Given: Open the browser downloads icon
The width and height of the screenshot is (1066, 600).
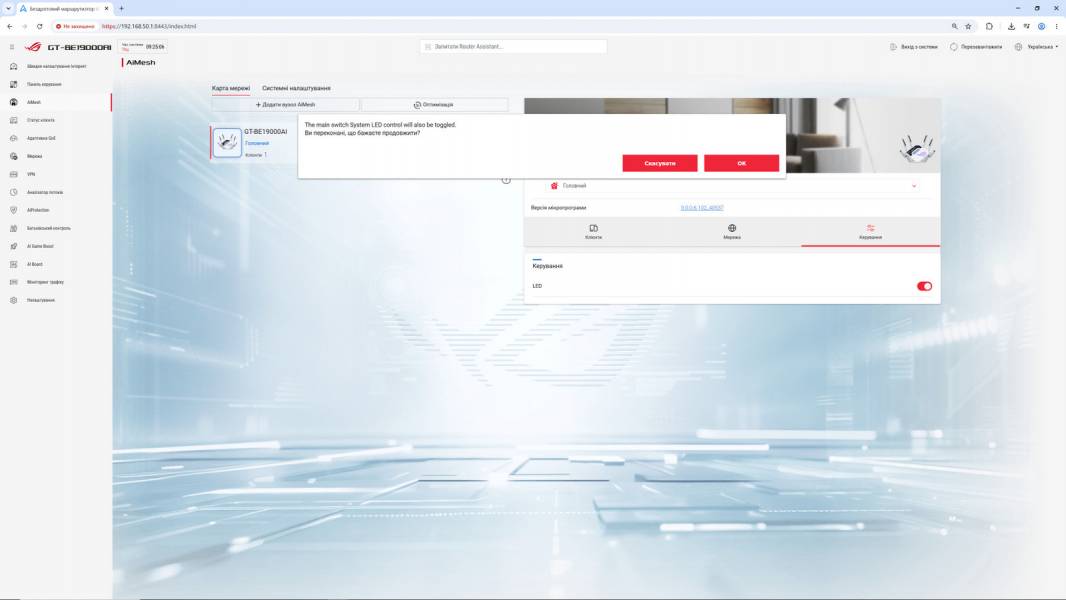Looking at the screenshot, I should click(x=1011, y=27).
